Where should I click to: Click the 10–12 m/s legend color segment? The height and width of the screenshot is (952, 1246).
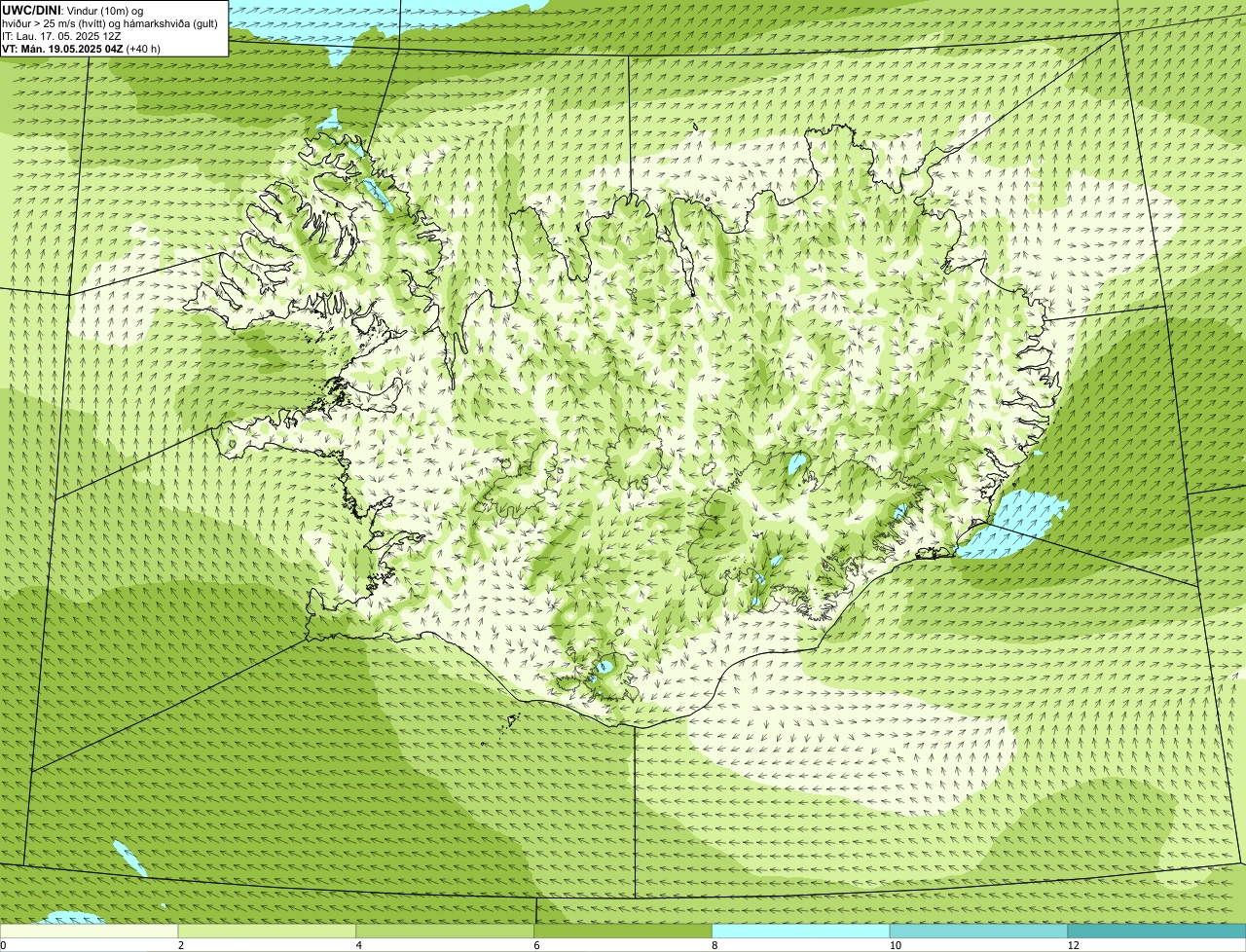coord(979,931)
